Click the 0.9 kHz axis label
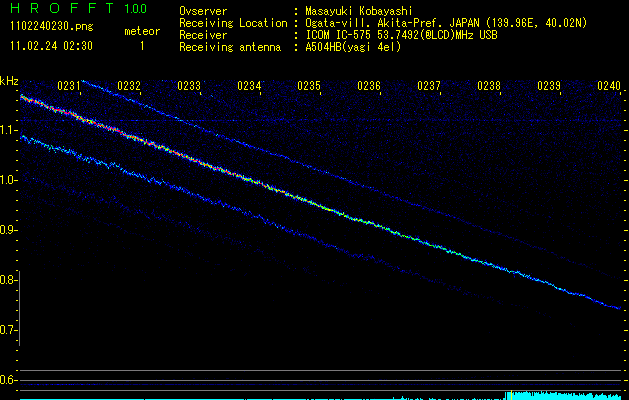 7,230
